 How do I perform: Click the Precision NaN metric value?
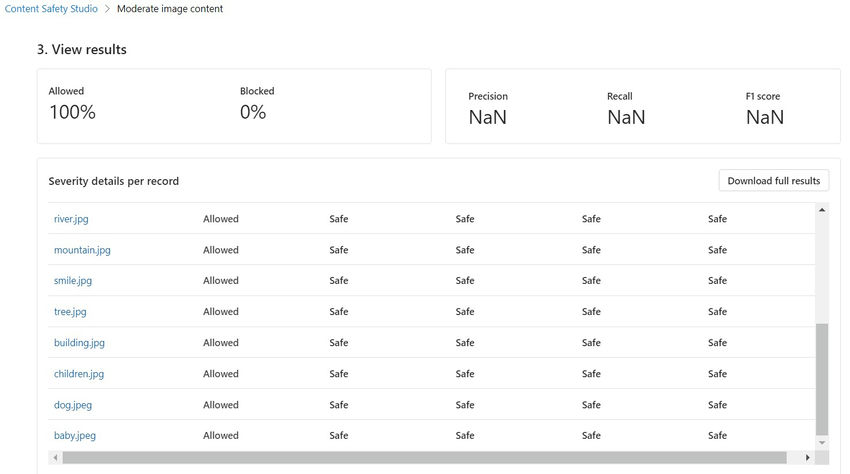click(x=487, y=117)
